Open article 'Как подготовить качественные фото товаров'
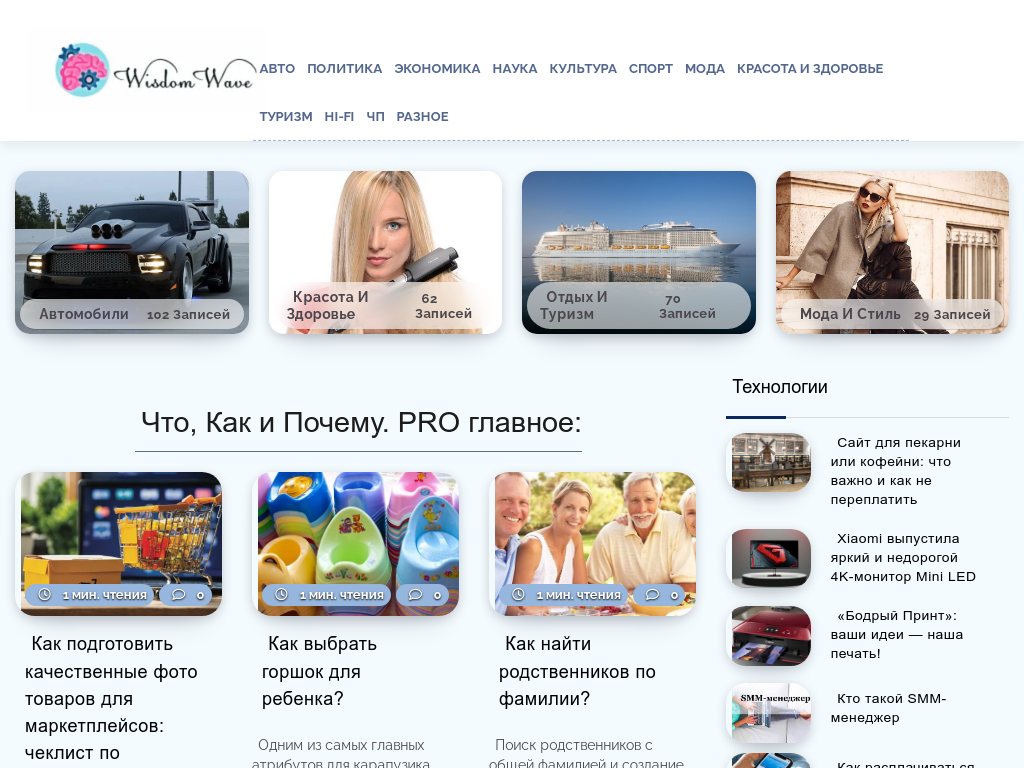 pyautogui.click(x=111, y=698)
